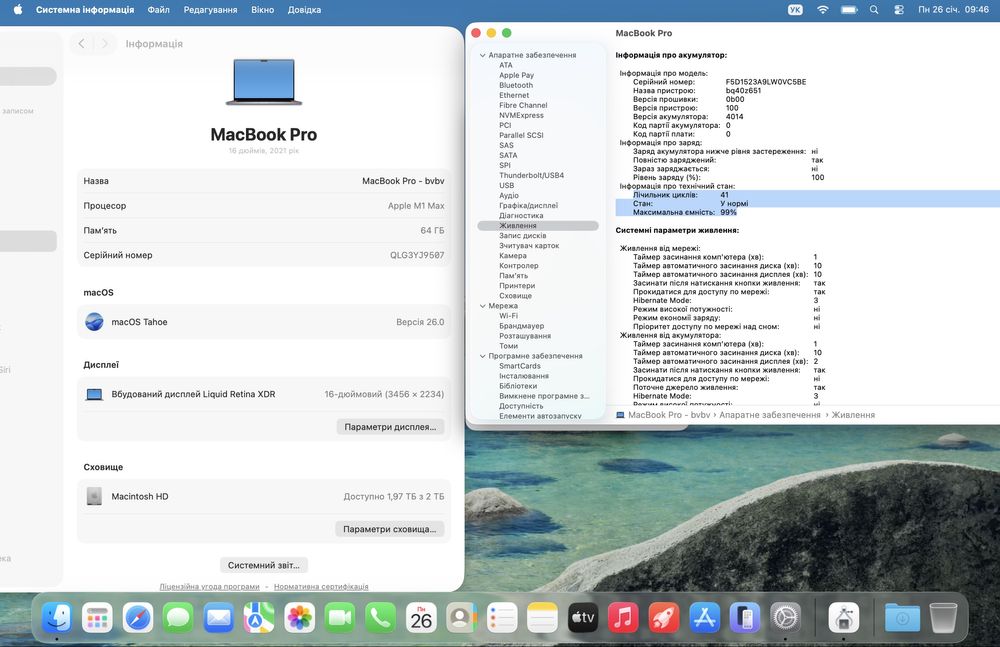Launch Apple TV from the Dock
1000x647 pixels.
click(583, 618)
